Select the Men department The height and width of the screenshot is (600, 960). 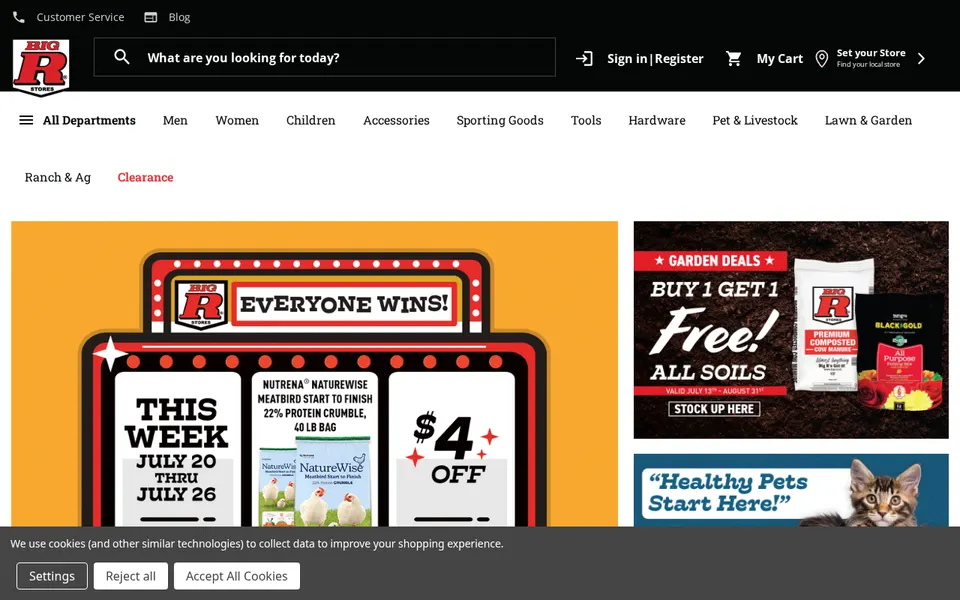tap(175, 120)
